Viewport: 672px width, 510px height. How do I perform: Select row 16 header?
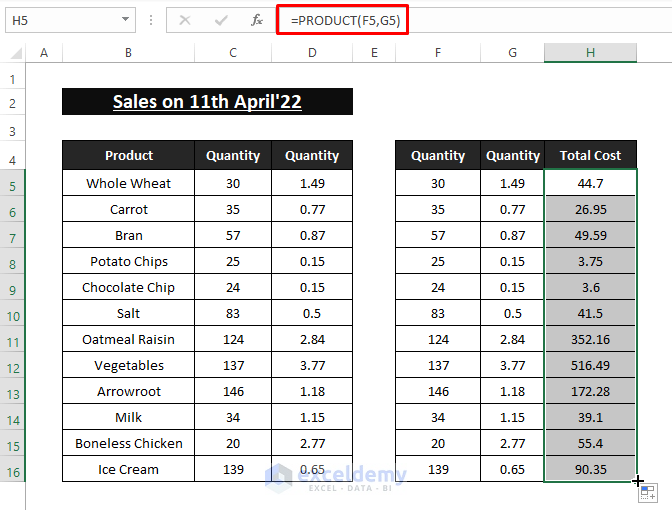point(13,470)
